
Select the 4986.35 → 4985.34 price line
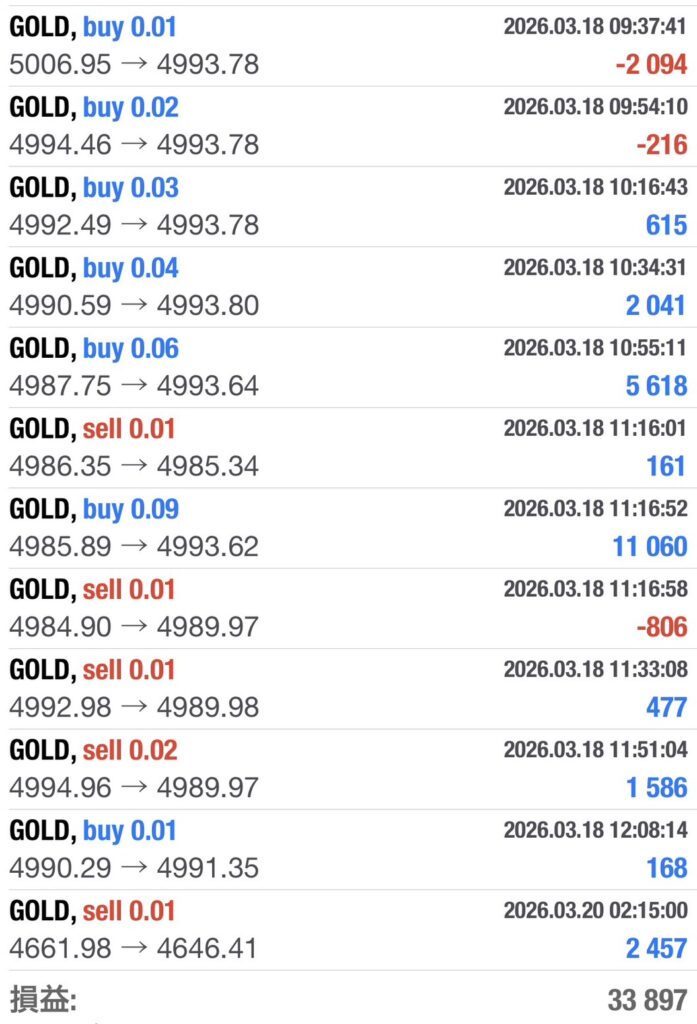click(134, 466)
